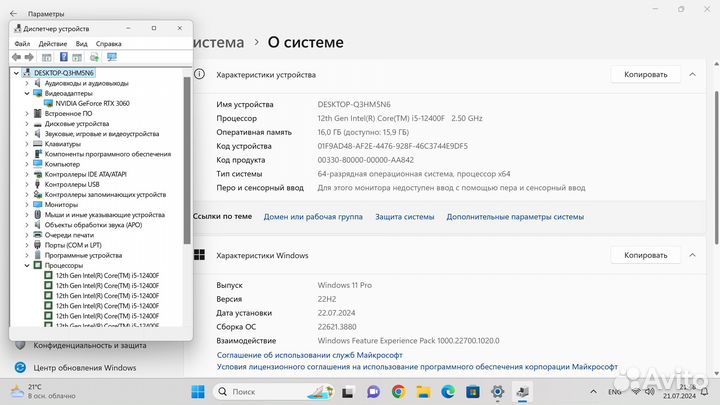The width and height of the screenshot is (720, 405).
Task: Expand the Встроенное ПО category
Action: pos(27,113)
